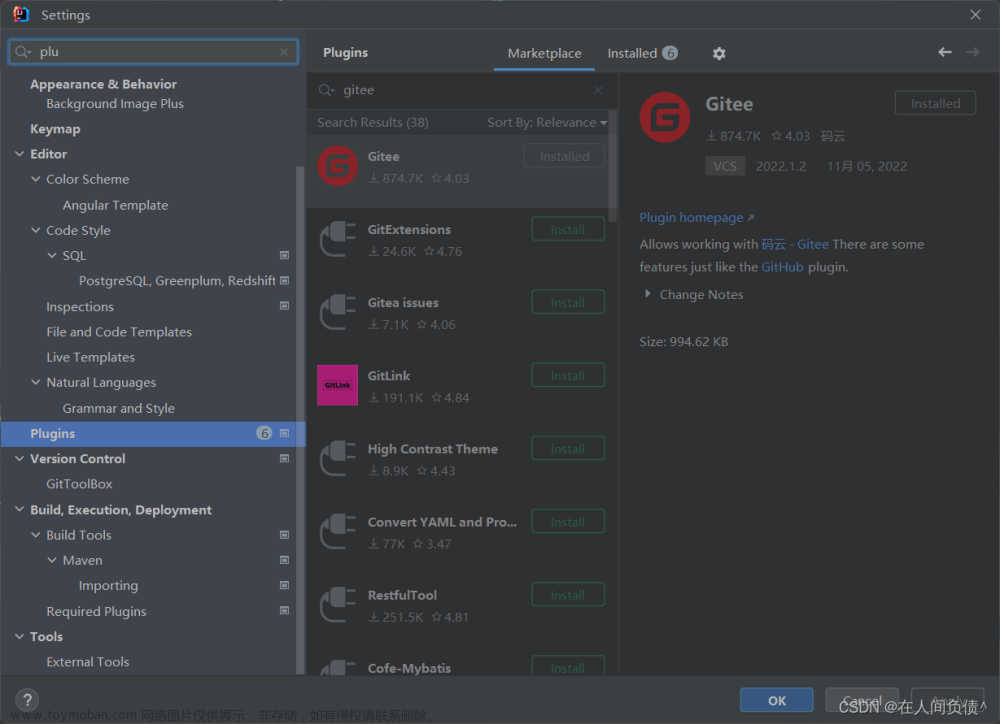Collapse the Editor tree node

pos(20,154)
